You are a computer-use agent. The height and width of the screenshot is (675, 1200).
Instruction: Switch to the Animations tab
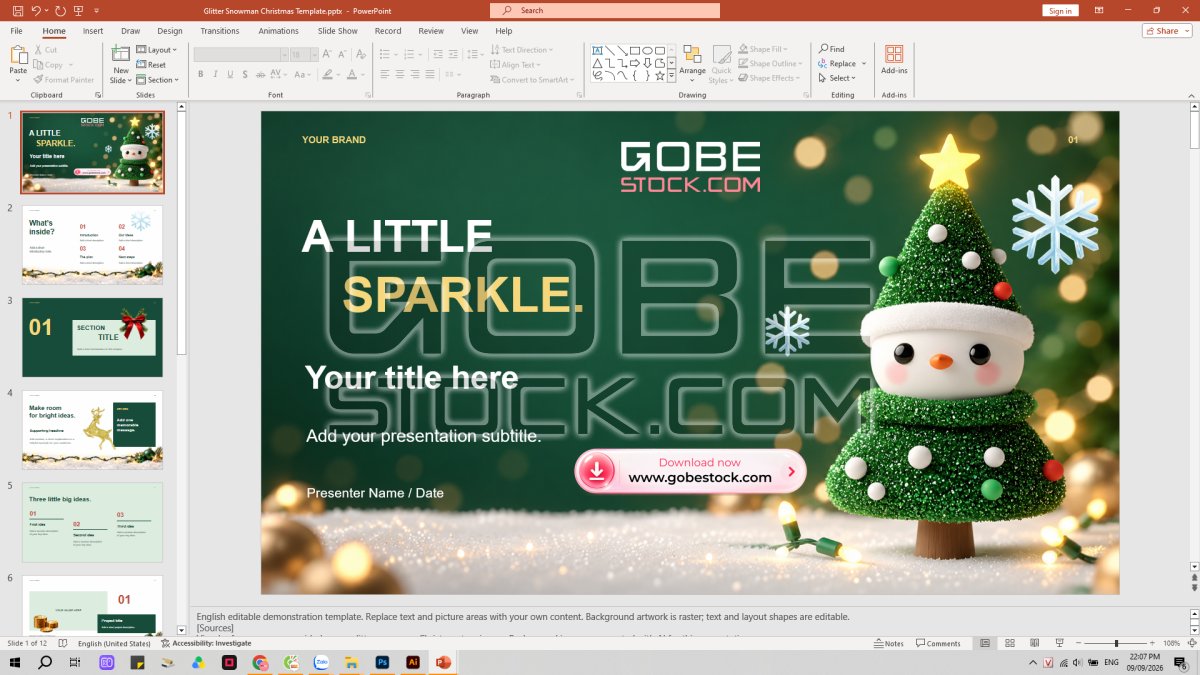click(x=279, y=31)
